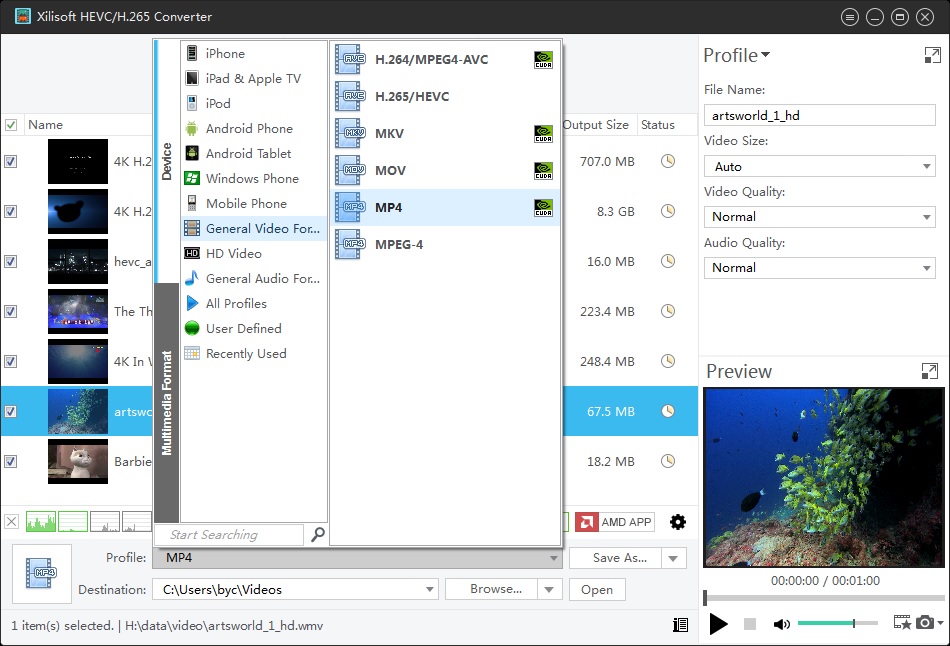Click the artsworld_1_hd video thumbnail

pyautogui.click(x=77, y=411)
